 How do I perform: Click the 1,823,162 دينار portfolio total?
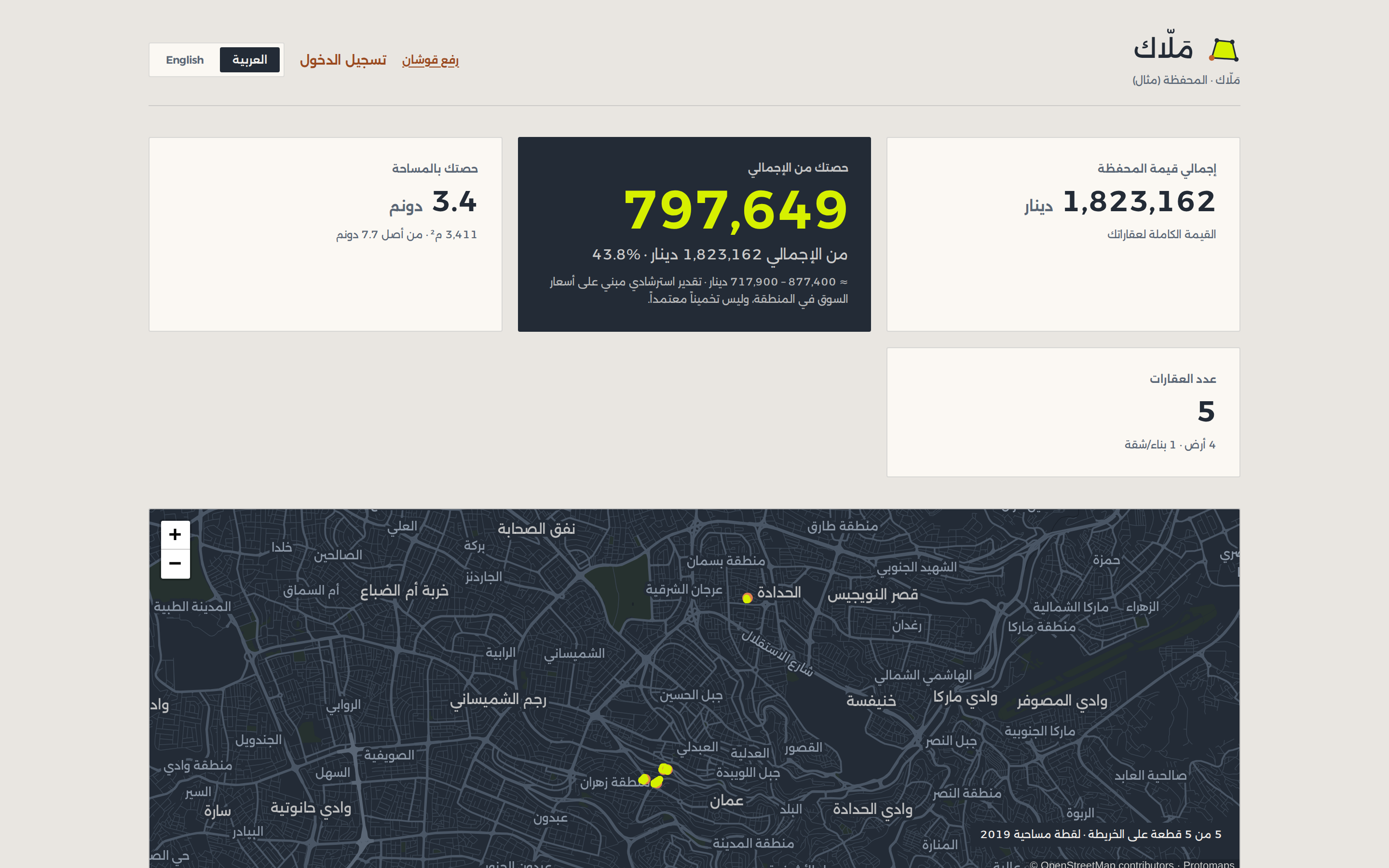point(1120,202)
